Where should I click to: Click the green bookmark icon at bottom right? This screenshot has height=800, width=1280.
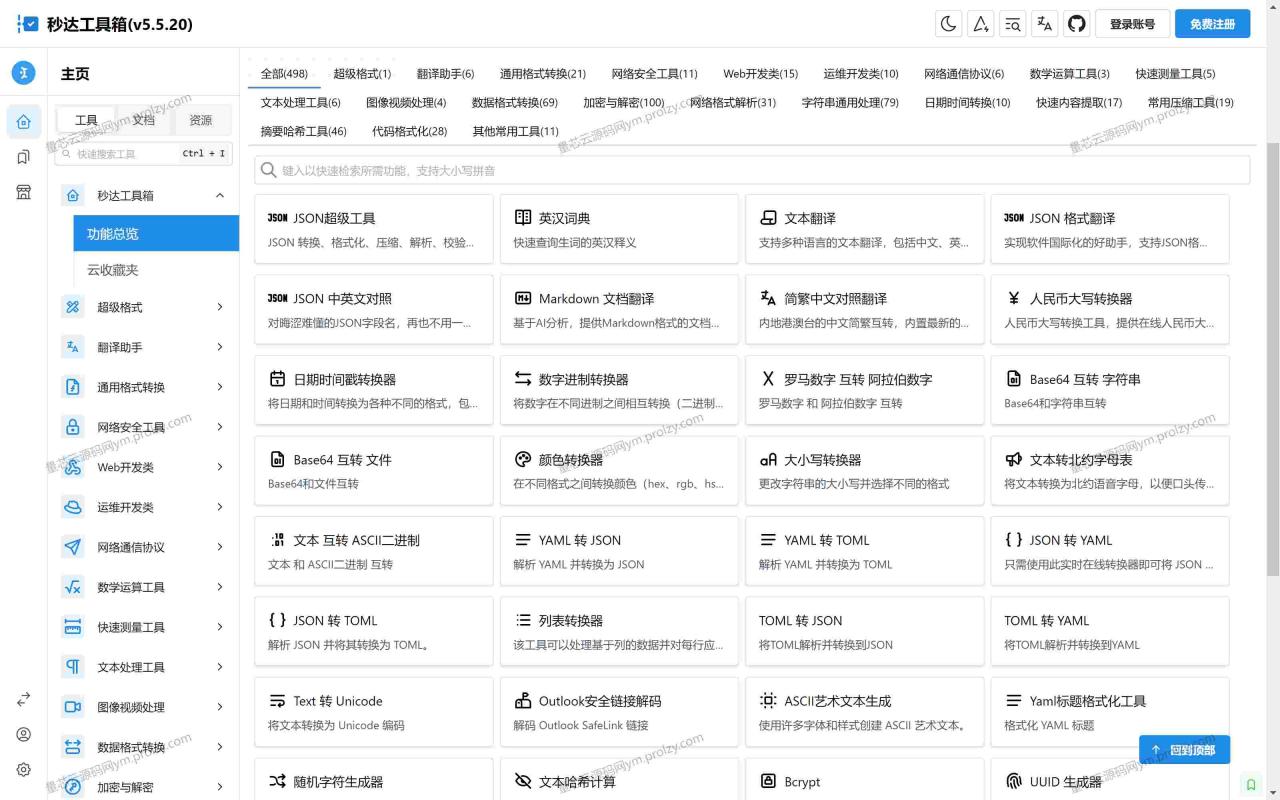[1250, 784]
